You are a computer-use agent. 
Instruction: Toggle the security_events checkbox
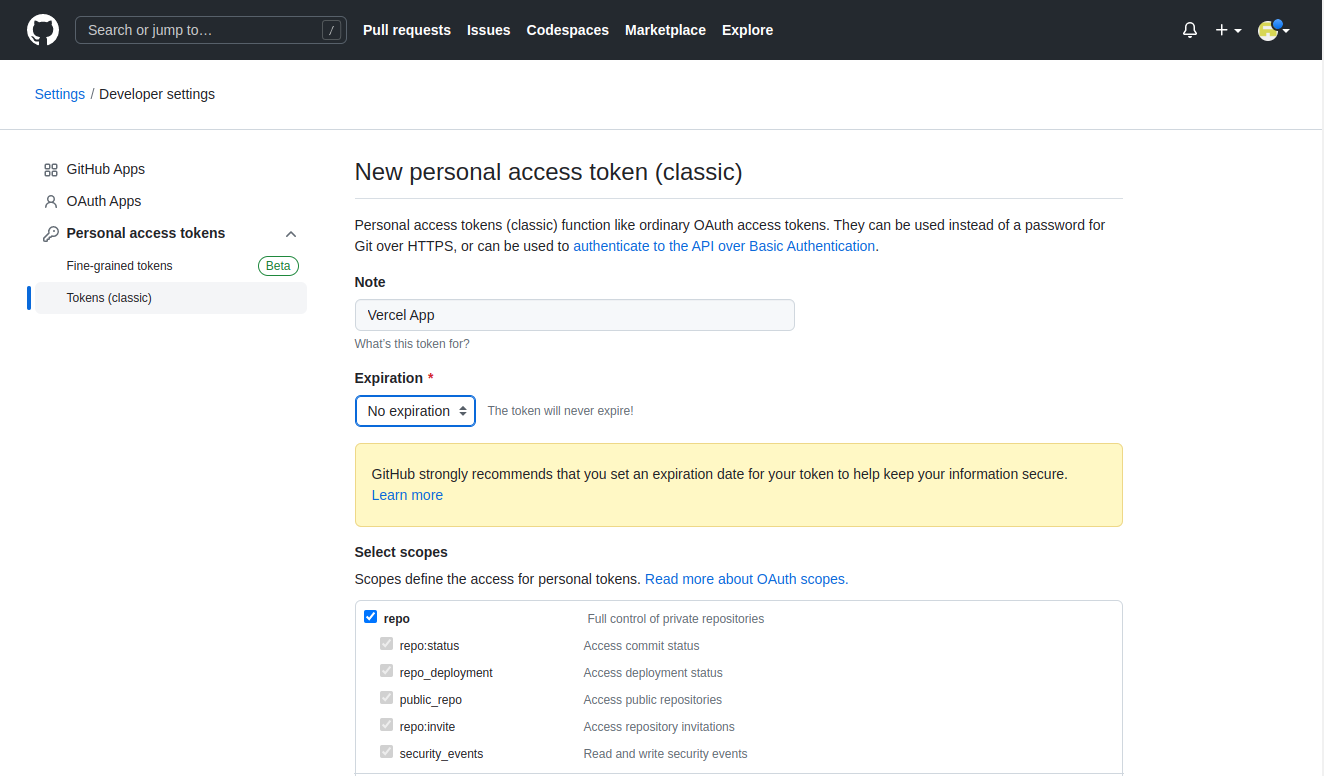coord(386,752)
